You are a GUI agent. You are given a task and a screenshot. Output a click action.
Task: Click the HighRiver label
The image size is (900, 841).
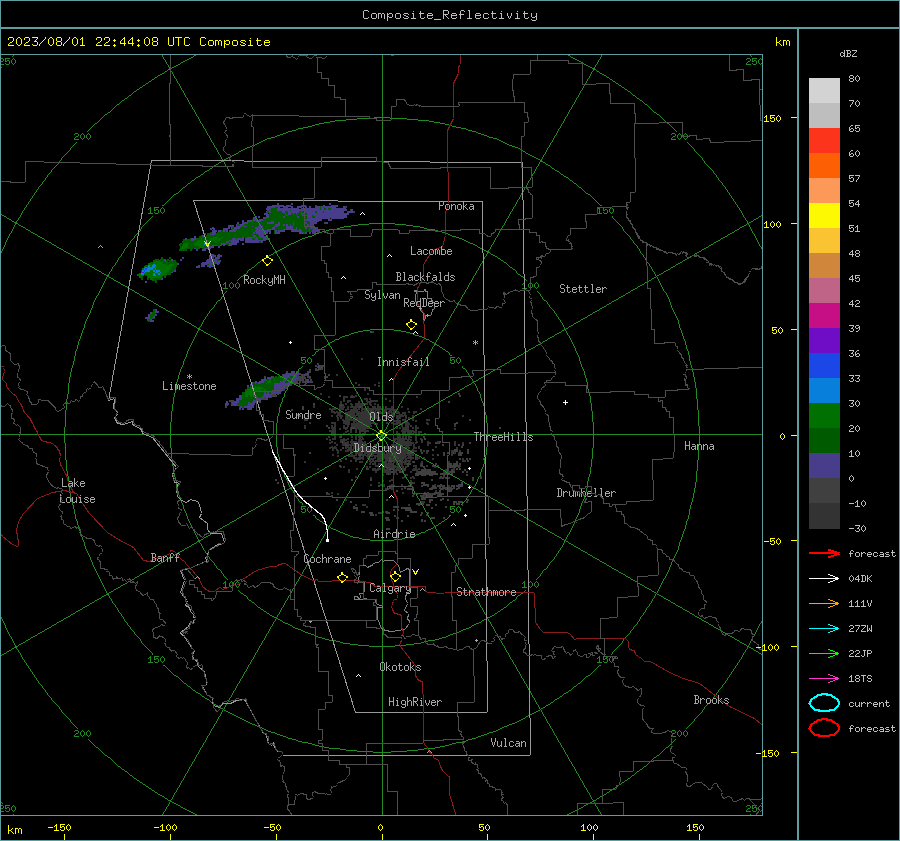[415, 702]
